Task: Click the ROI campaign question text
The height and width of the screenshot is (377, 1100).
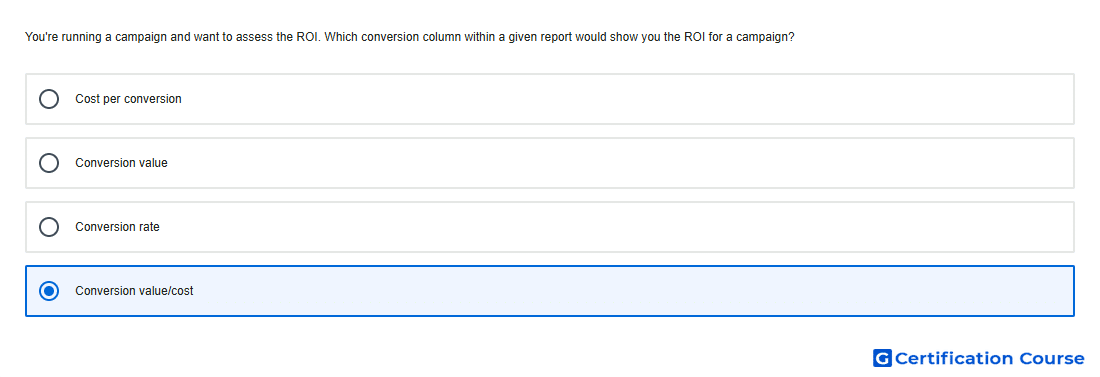Action: click(410, 37)
